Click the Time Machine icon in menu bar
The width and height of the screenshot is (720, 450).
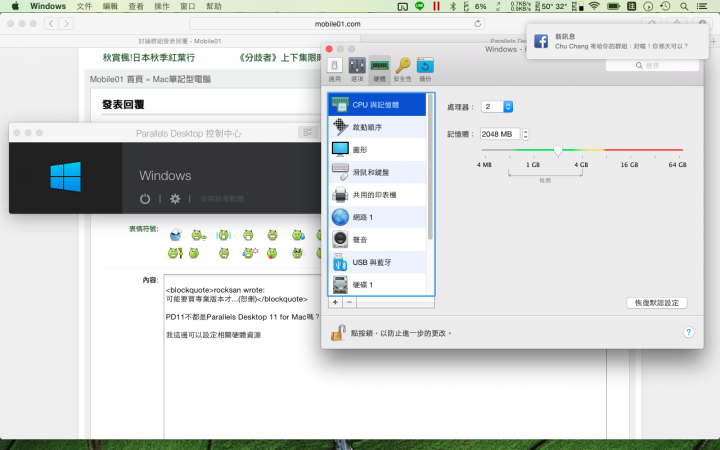665,6
